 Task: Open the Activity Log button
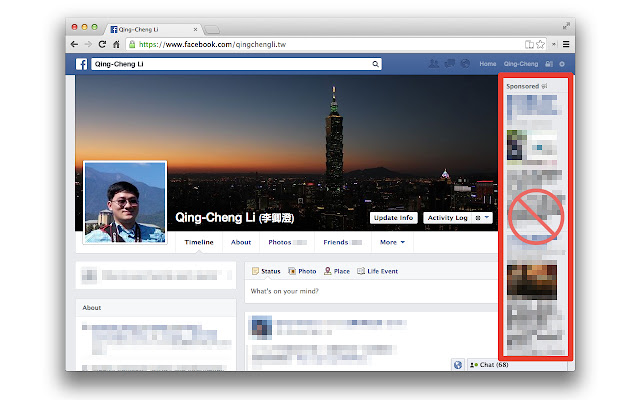(x=447, y=218)
